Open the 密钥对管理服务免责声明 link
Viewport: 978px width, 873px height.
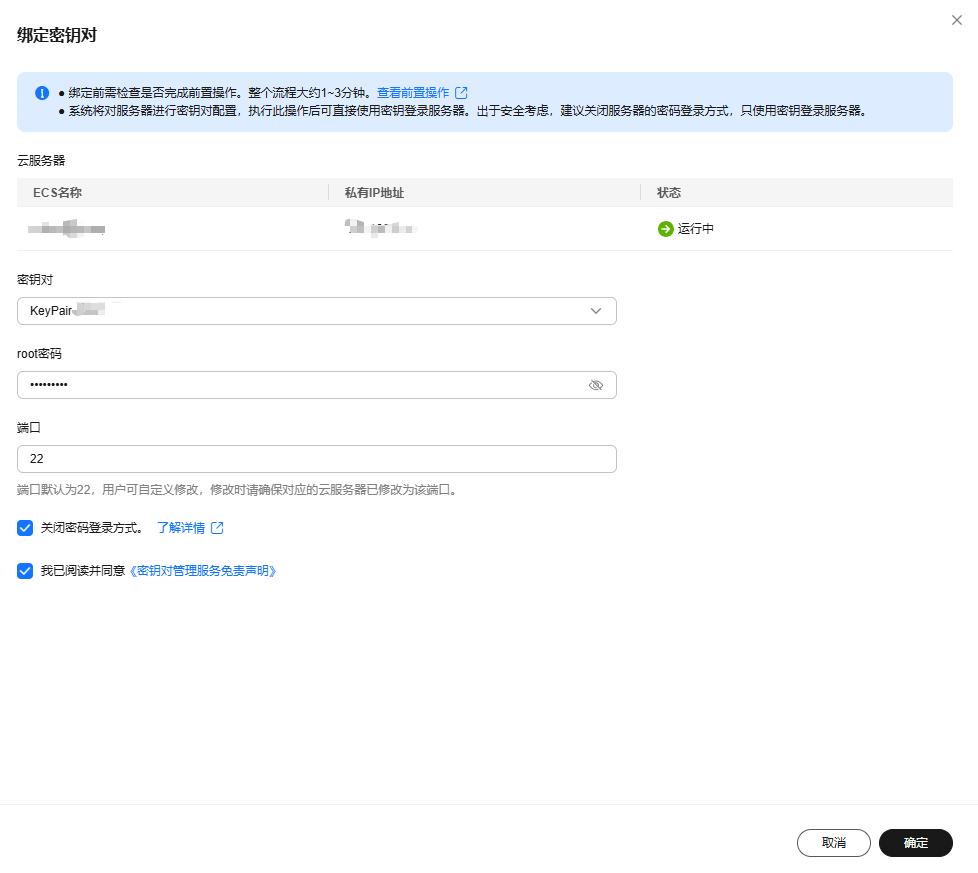pyautogui.click(x=203, y=571)
